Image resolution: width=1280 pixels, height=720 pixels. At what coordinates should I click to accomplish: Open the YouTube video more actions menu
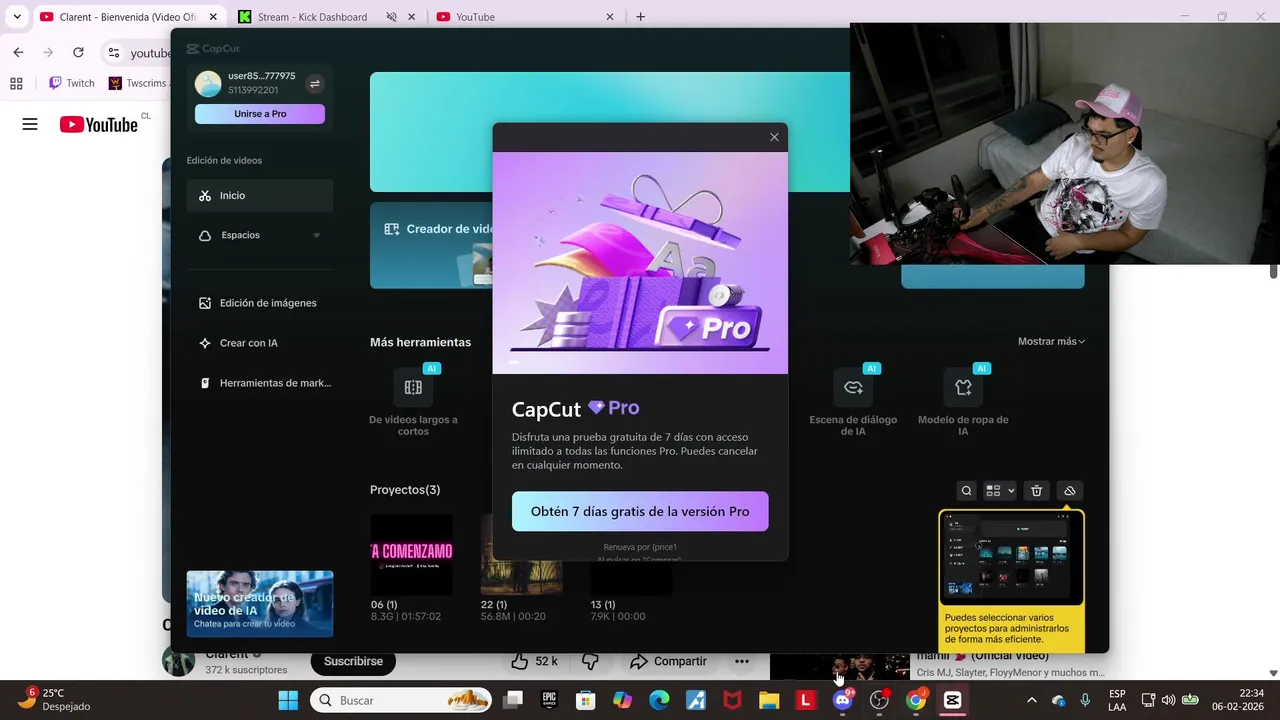[742, 662]
